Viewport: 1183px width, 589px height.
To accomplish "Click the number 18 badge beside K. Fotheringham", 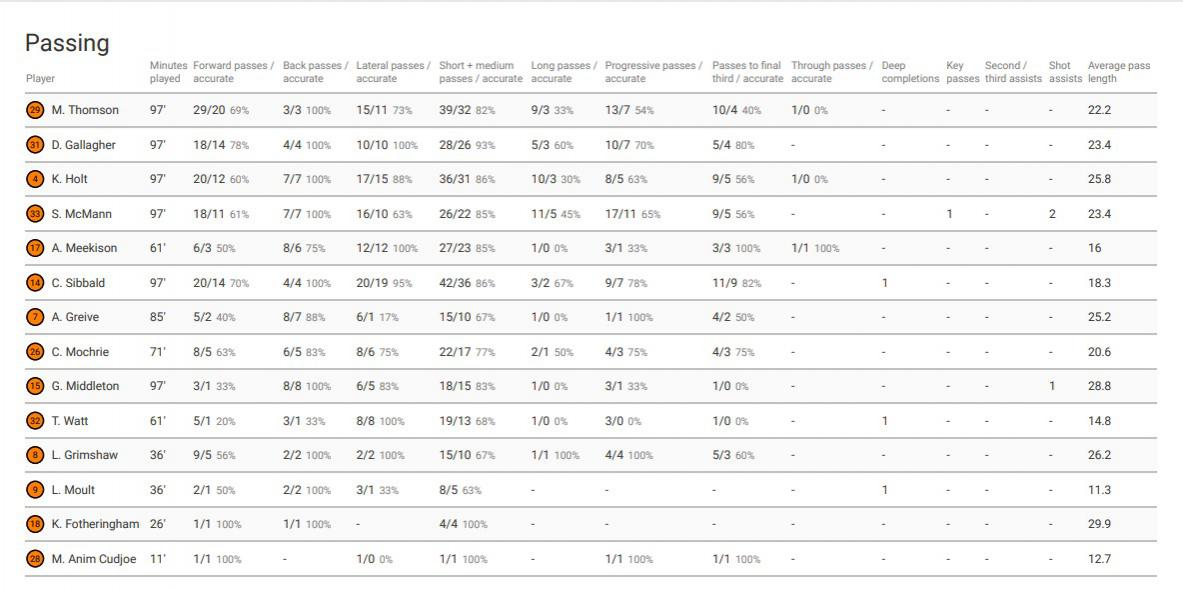I will (x=35, y=524).
